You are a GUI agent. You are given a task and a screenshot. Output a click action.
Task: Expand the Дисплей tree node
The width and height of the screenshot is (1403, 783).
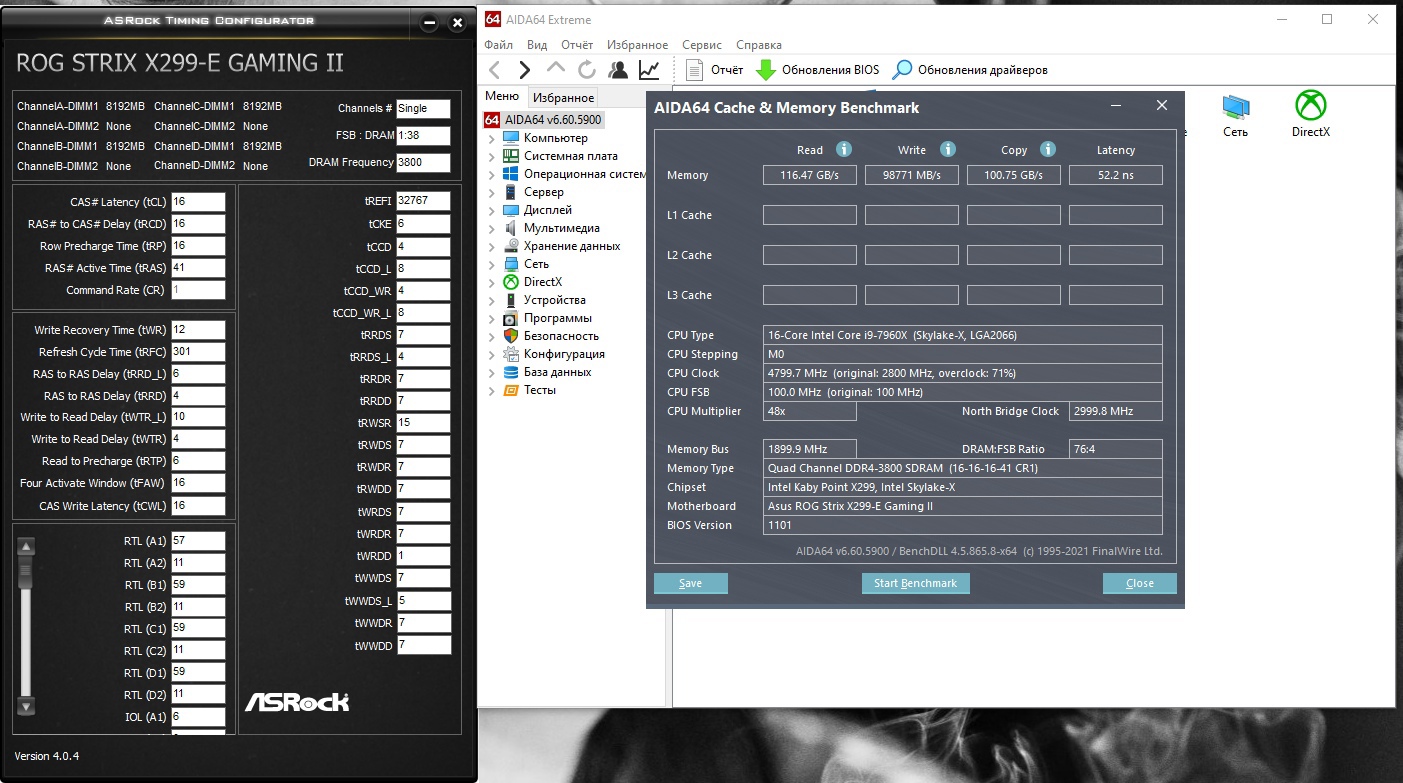coord(492,210)
